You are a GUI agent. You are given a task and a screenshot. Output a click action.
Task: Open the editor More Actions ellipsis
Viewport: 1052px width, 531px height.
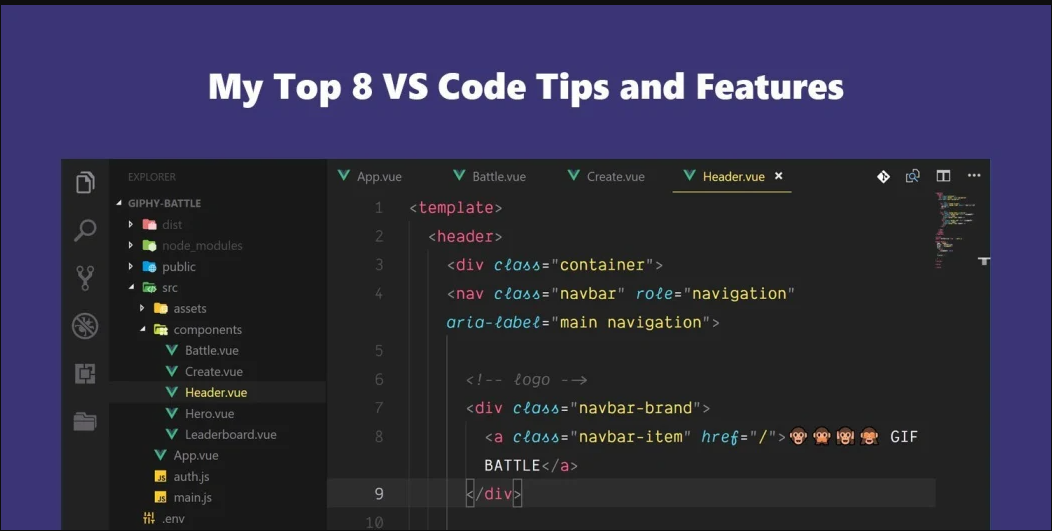pyautogui.click(x=974, y=175)
